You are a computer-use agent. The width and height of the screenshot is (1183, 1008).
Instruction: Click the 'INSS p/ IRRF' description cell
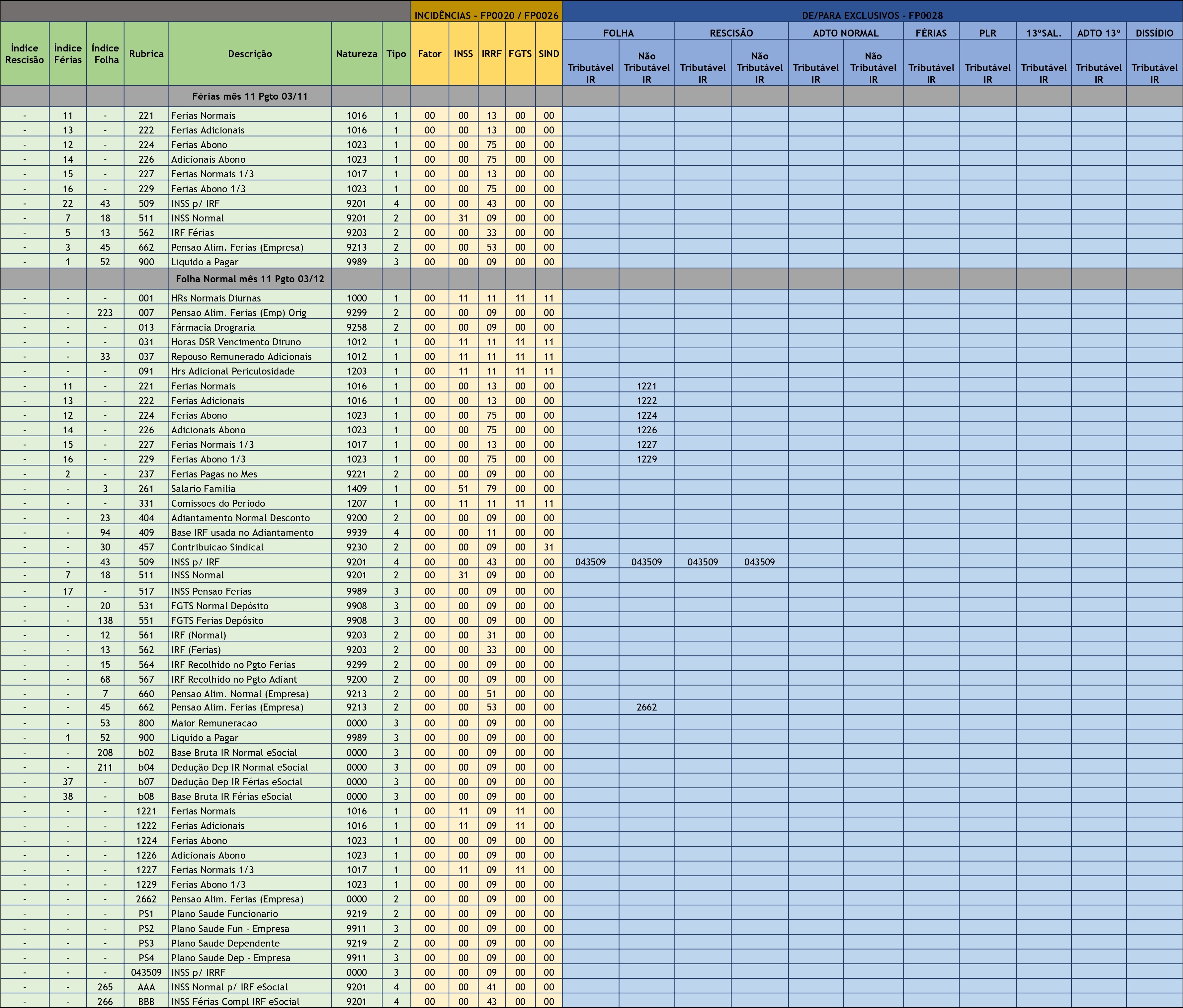click(250, 972)
